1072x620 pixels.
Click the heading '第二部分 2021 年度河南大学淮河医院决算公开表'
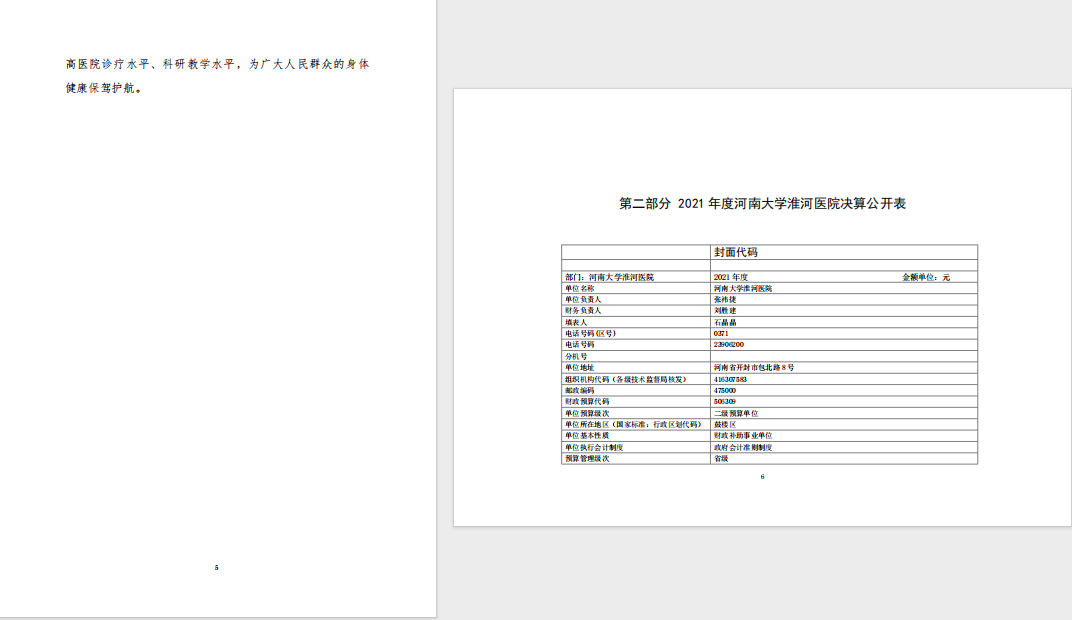pyautogui.click(x=762, y=204)
